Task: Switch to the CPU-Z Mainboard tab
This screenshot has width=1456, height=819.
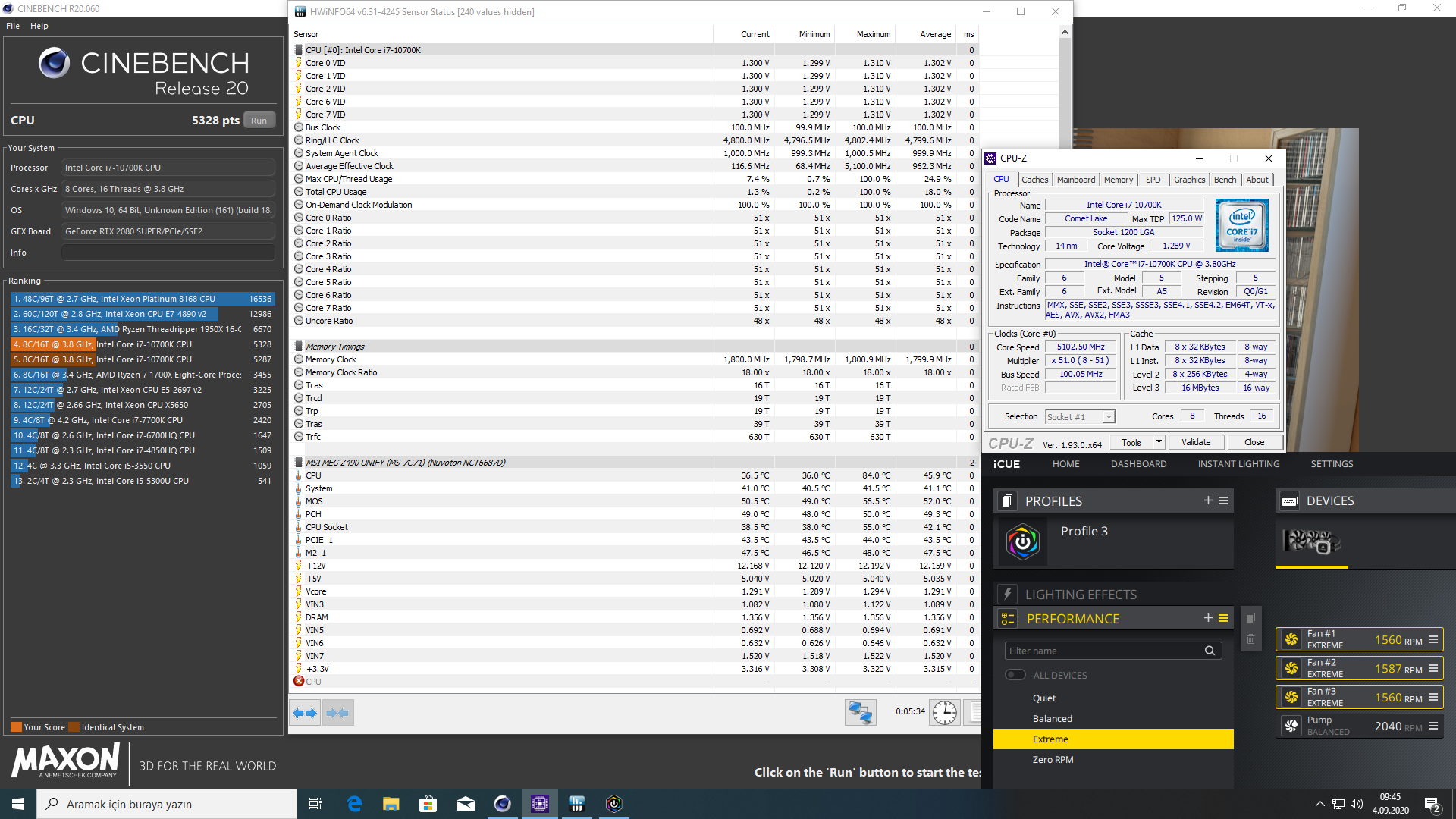Action: coord(1075,180)
